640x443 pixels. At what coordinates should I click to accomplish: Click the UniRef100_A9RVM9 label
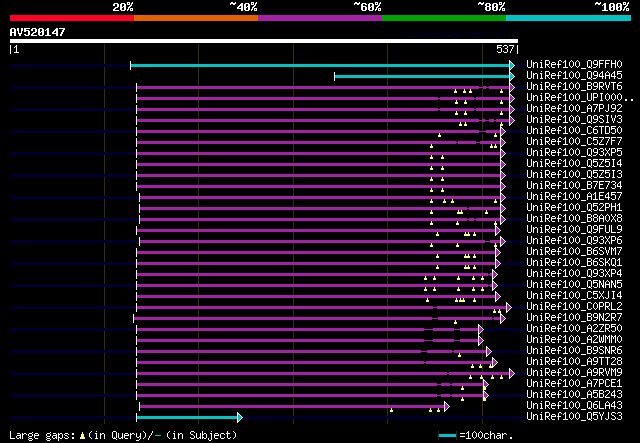pos(574,373)
